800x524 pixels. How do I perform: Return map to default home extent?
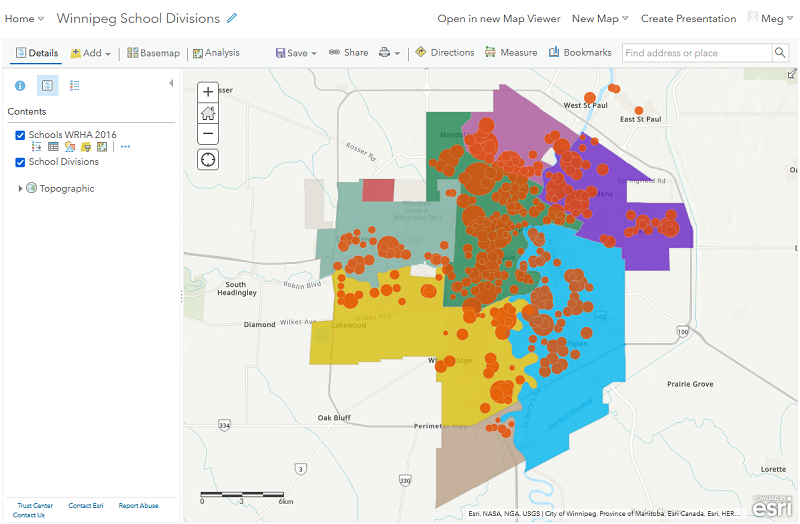click(208, 112)
